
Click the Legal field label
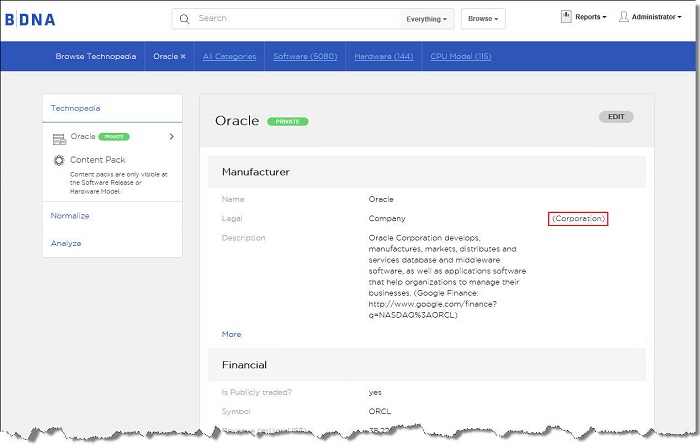[232, 218]
